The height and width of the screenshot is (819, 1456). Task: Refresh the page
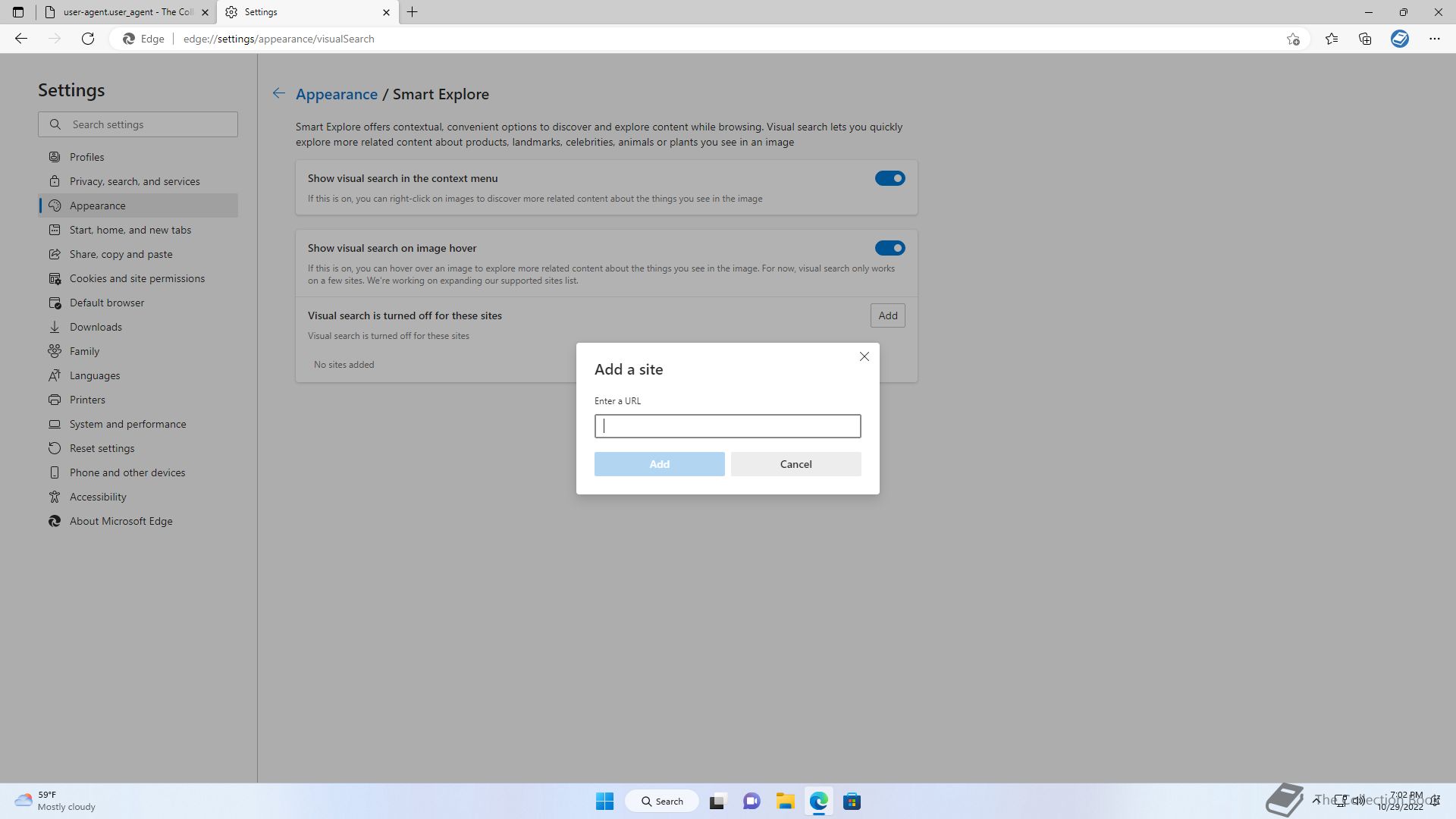click(x=88, y=39)
